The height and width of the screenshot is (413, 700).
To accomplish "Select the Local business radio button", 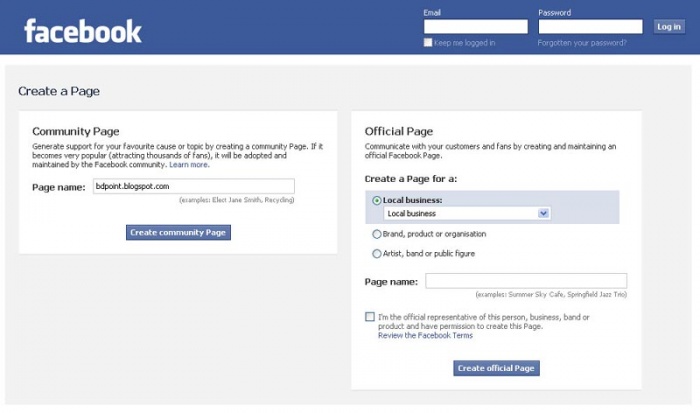I will 377,200.
